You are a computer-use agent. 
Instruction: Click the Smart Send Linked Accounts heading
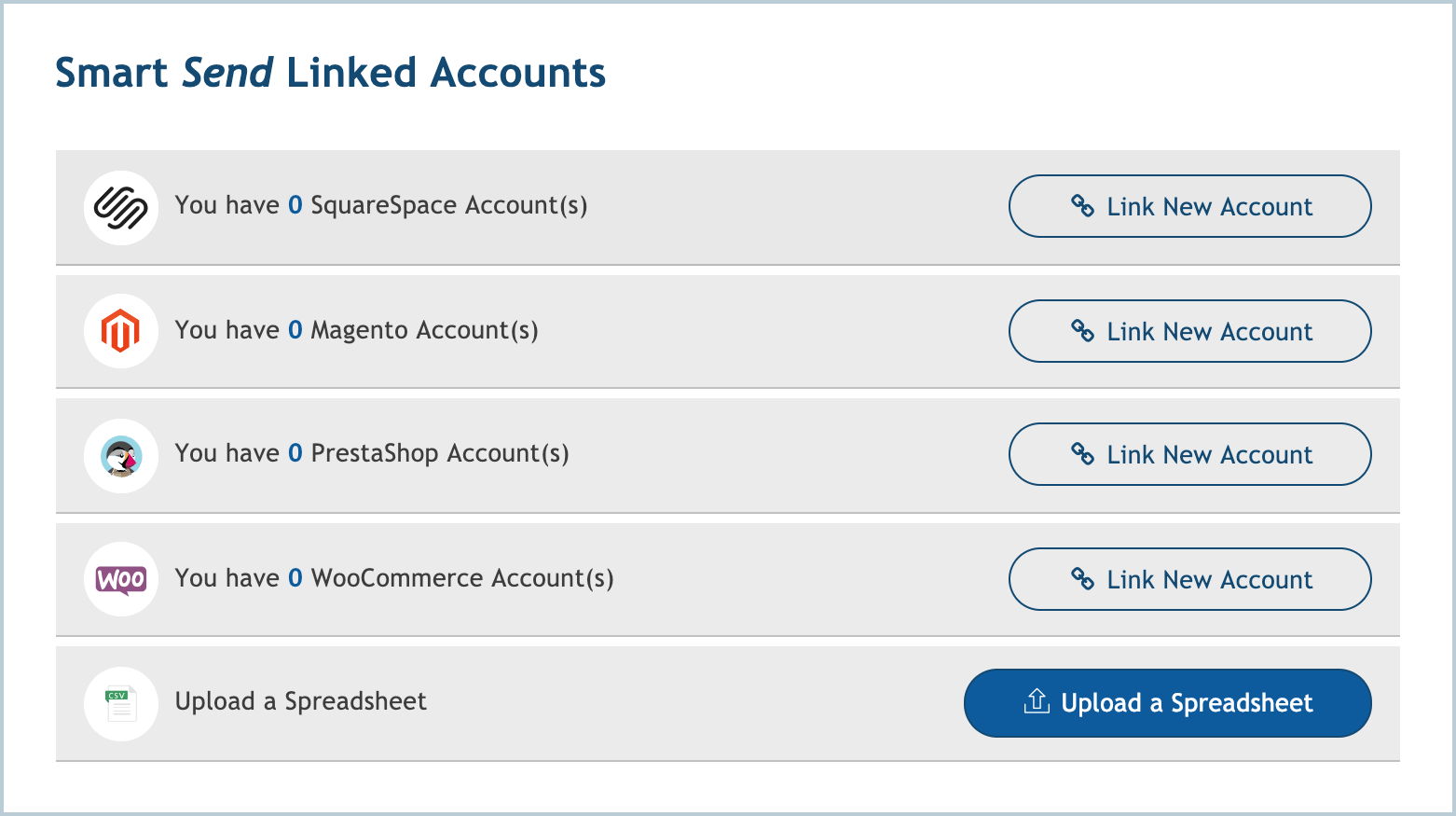[x=330, y=73]
